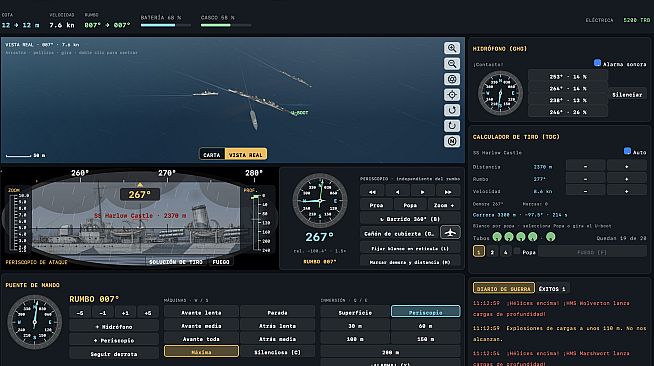
Task: Point periscope to Proa
Action: click(x=376, y=205)
